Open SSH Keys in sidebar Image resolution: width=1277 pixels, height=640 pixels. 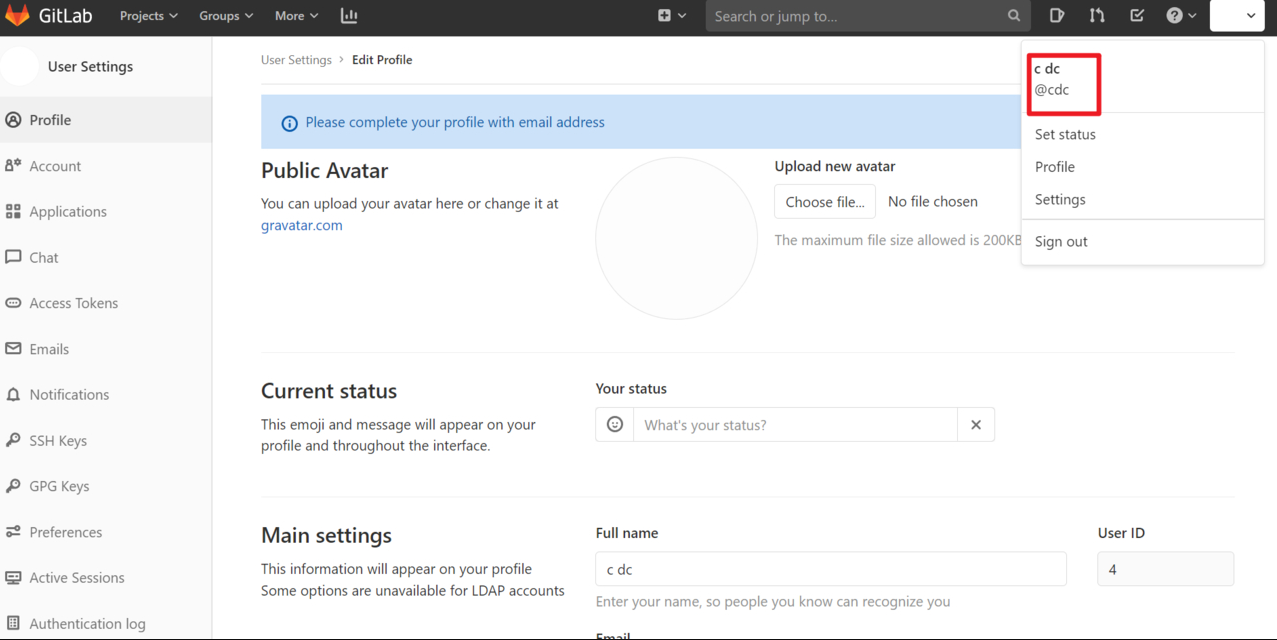58,441
